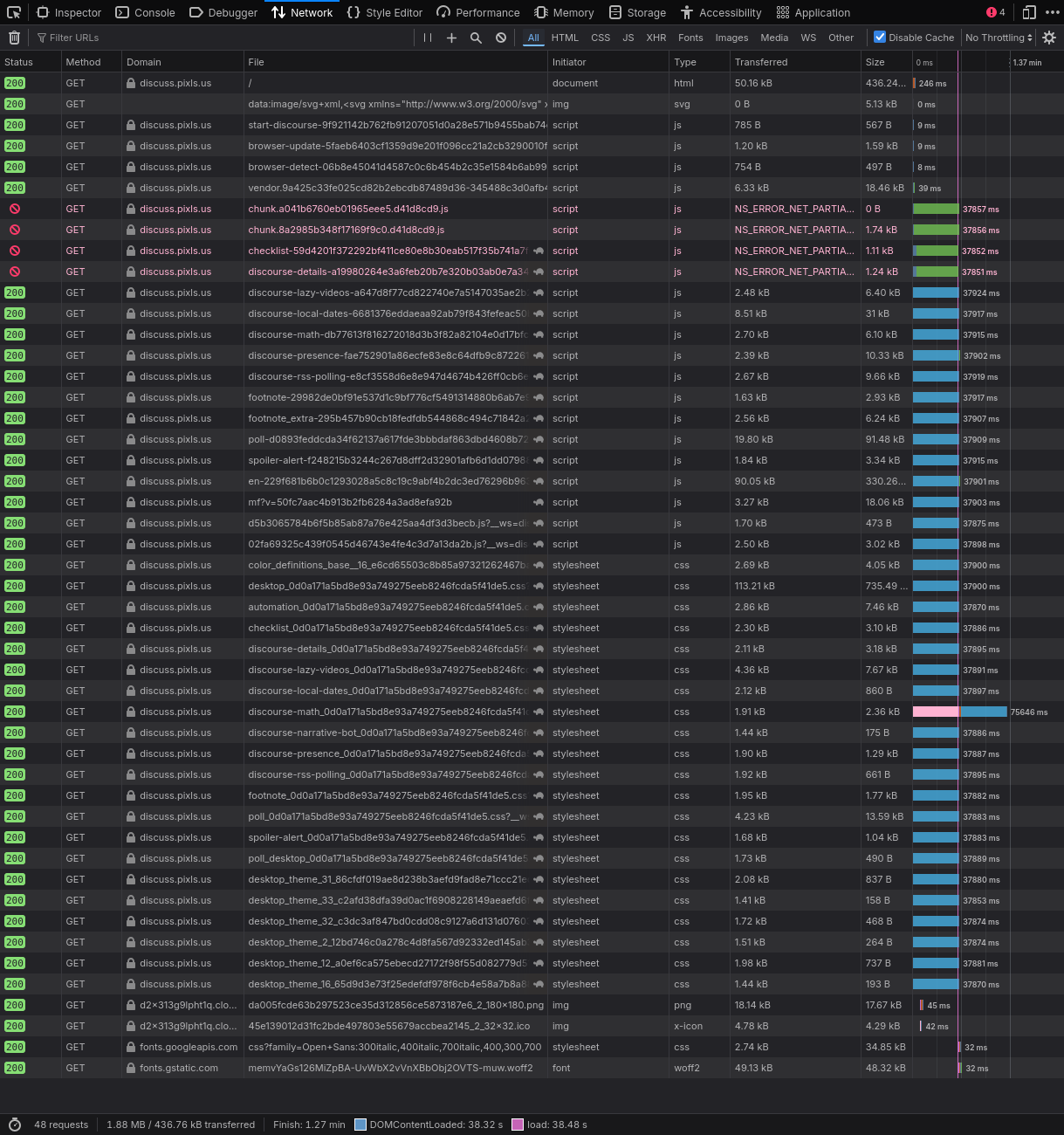Expand the DevTools three-dots options menu
1064x1135 pixels.
pyautogui.click(x=1052, y=12)
